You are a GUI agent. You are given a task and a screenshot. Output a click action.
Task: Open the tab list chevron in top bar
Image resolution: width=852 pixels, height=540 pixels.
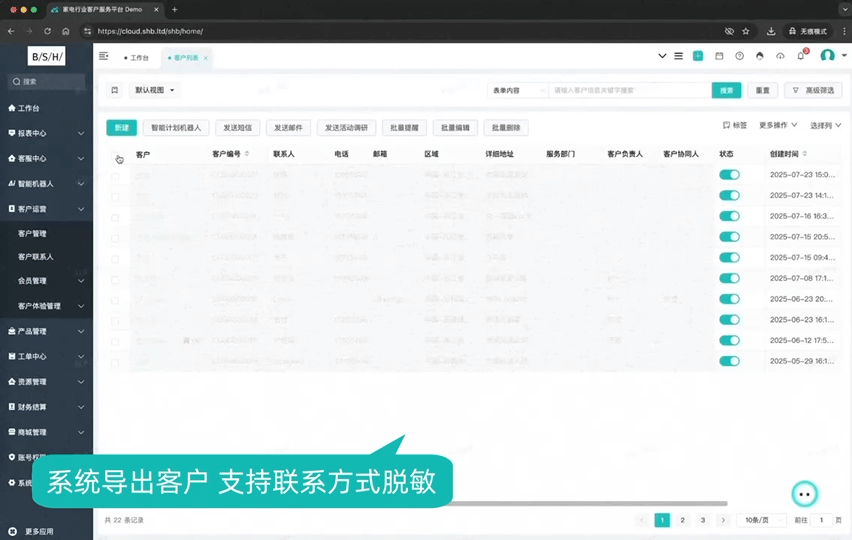pyautogui.click(x=662, y=56)
